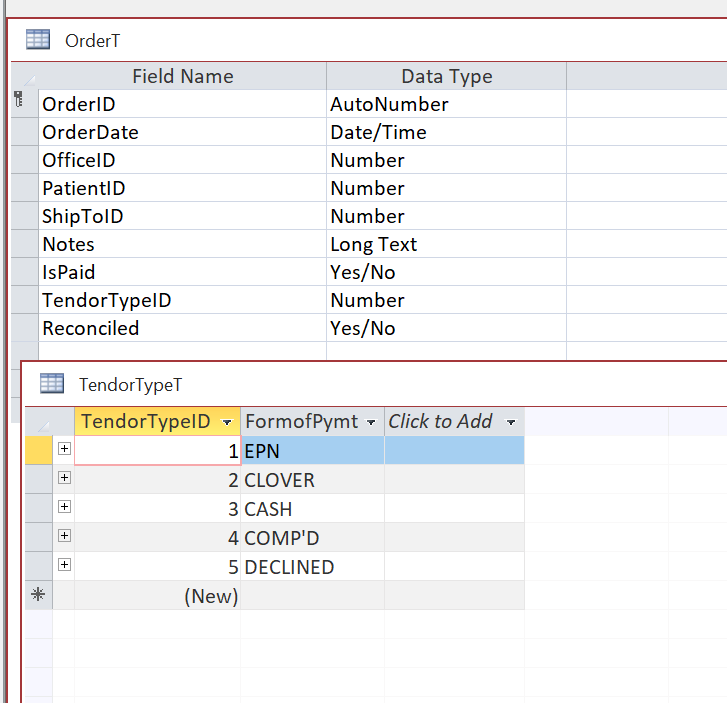Expand subdatasheet for CLOVER row
727x703 pixels.
pos(64,478)
